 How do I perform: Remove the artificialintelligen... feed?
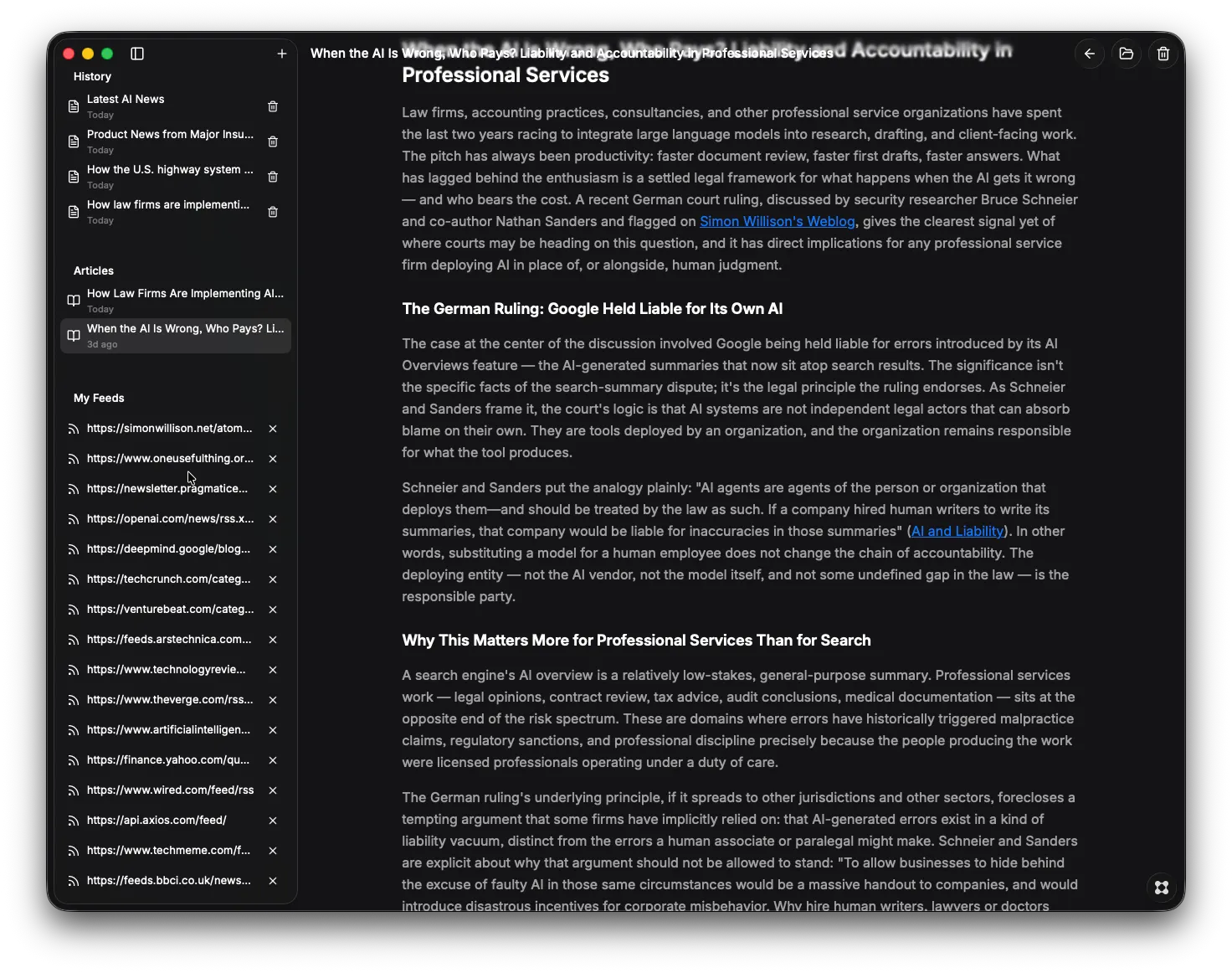[273, 730]
